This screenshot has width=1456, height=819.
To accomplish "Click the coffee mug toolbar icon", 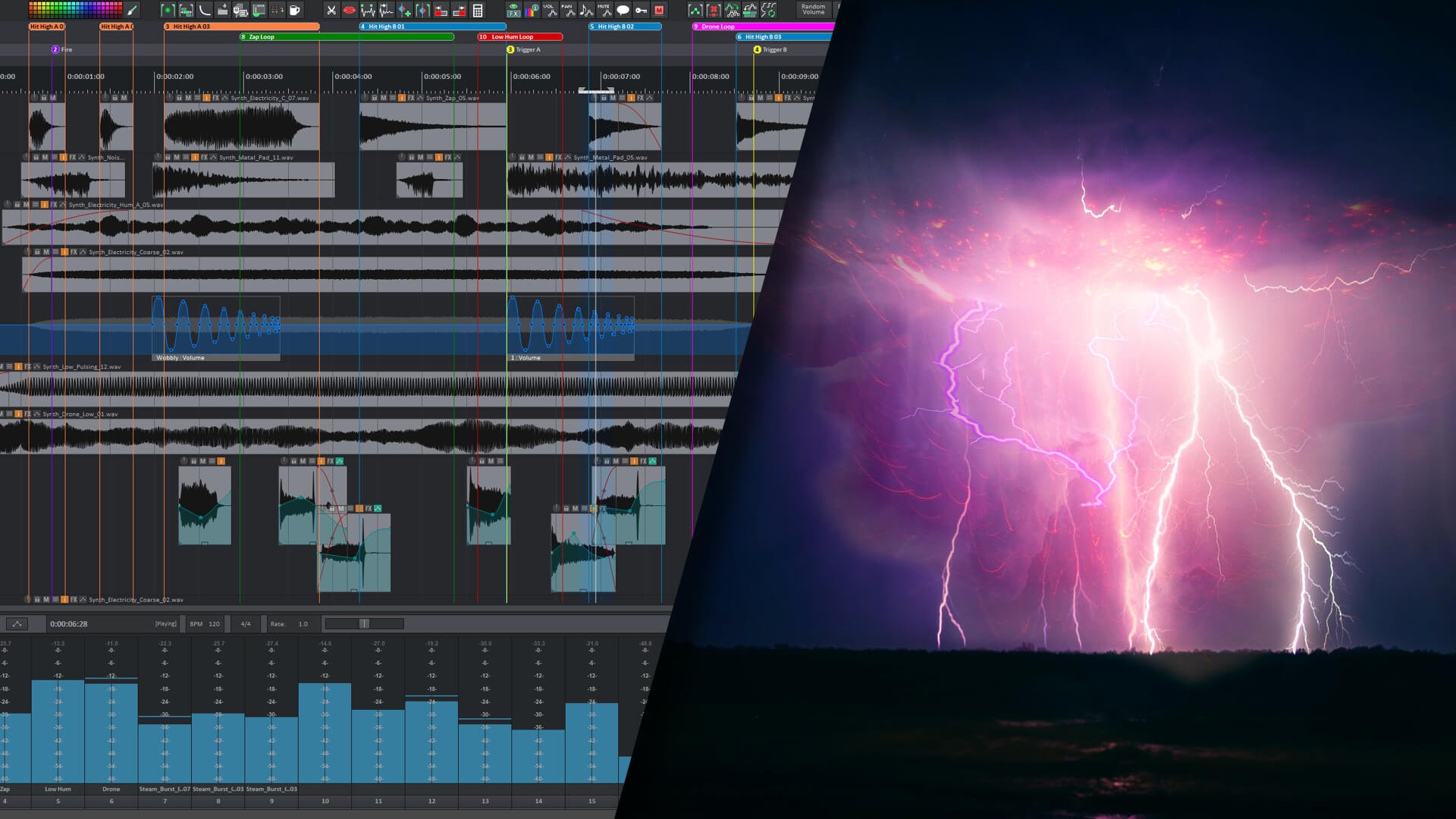I will pyautogui.click(x=295, y=10).
